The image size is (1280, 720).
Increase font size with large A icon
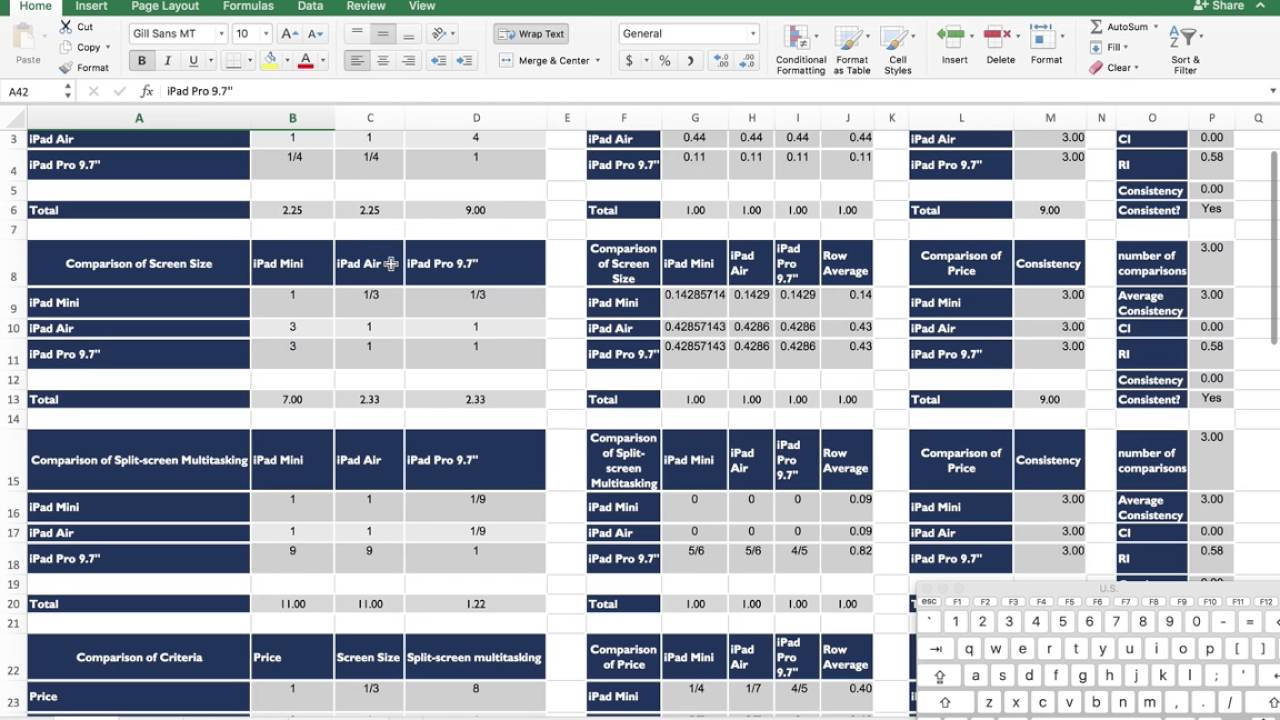click(290, 33)
